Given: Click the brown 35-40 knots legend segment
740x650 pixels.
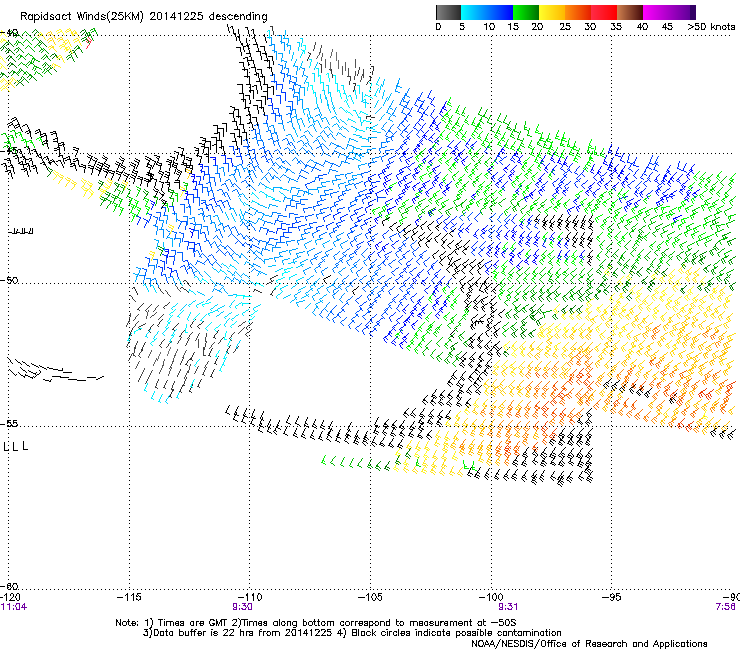Looking at the screenshot, I should point(630,12).
